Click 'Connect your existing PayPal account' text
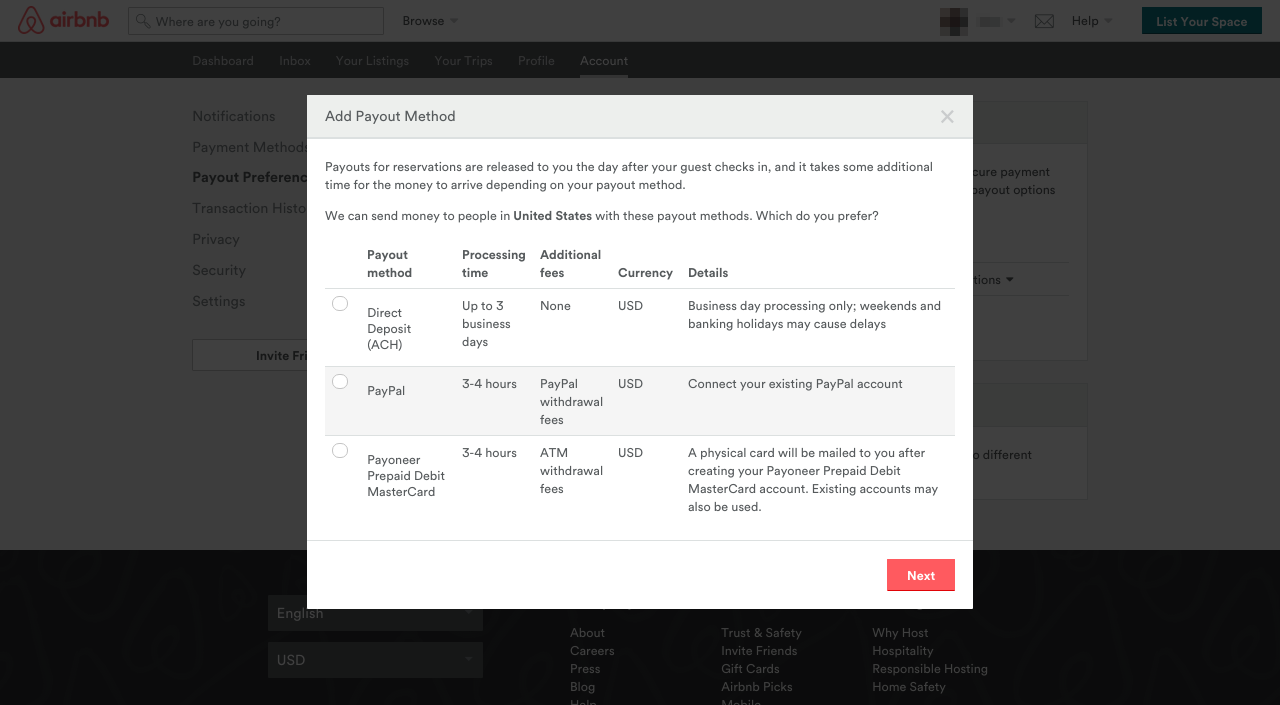 tap(795, 384)
